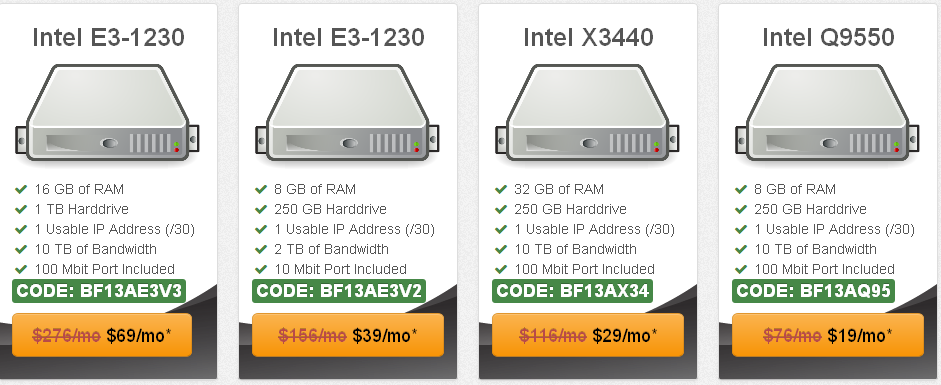Click checkmark next to Q9550 250 GB Harddrive

[x=741, y=209]
